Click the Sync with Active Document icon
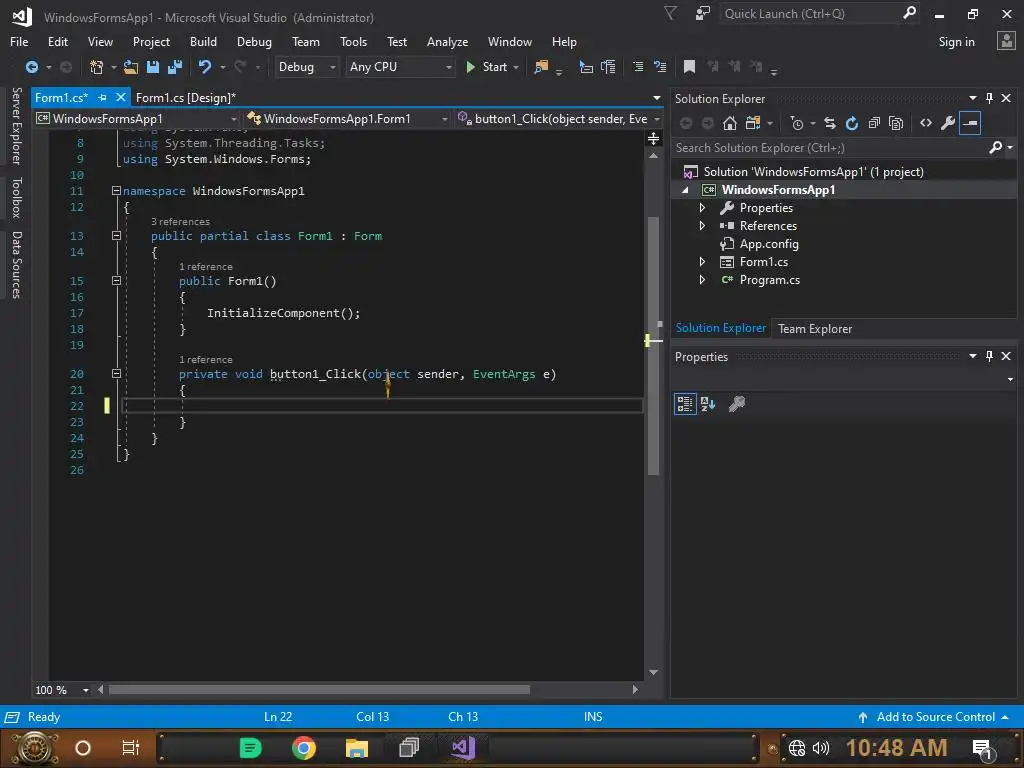The height and width of the screenshot is (768, 1024). point(830,123)
